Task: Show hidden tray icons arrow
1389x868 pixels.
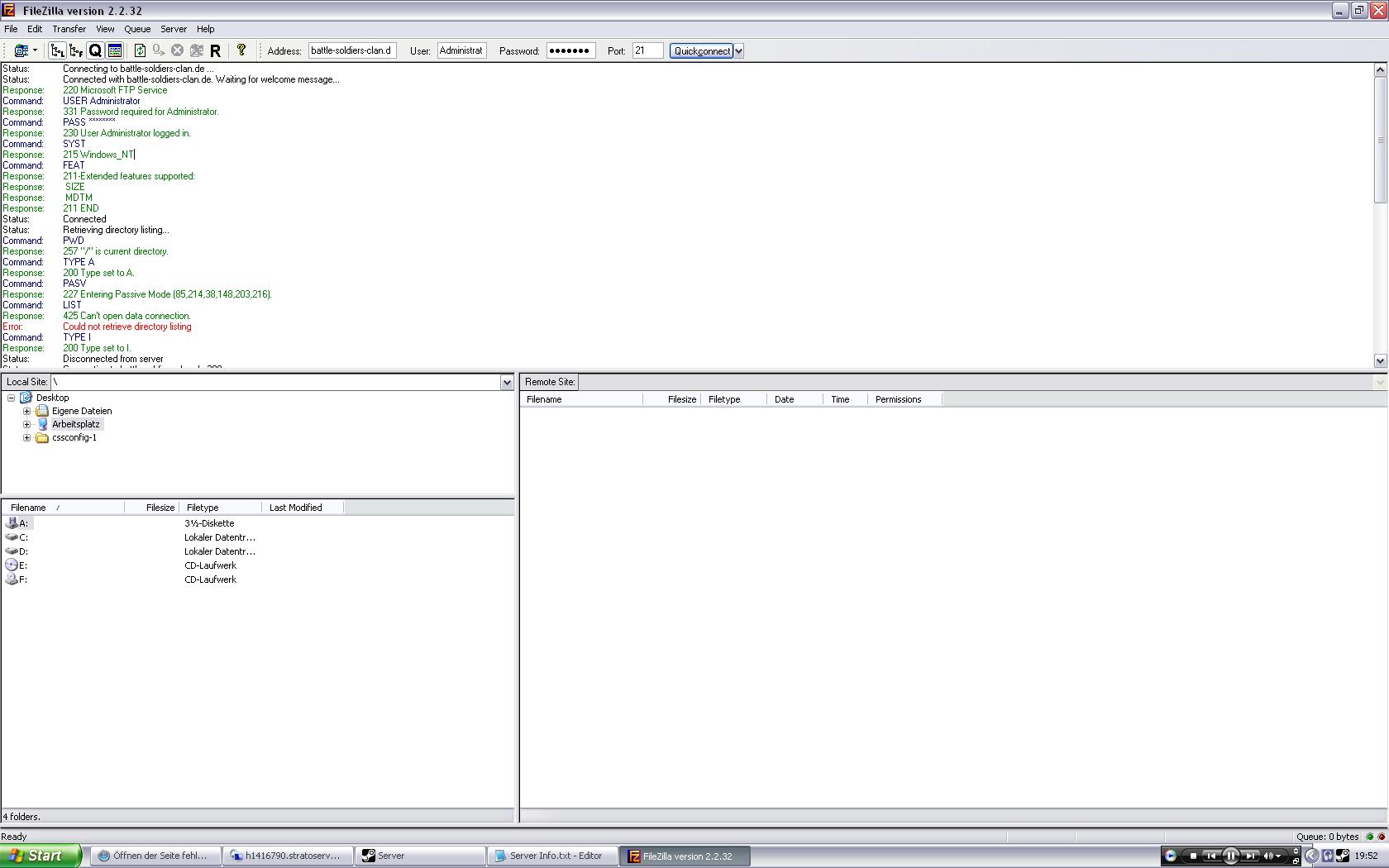Action: click(x=1311, y=856)
